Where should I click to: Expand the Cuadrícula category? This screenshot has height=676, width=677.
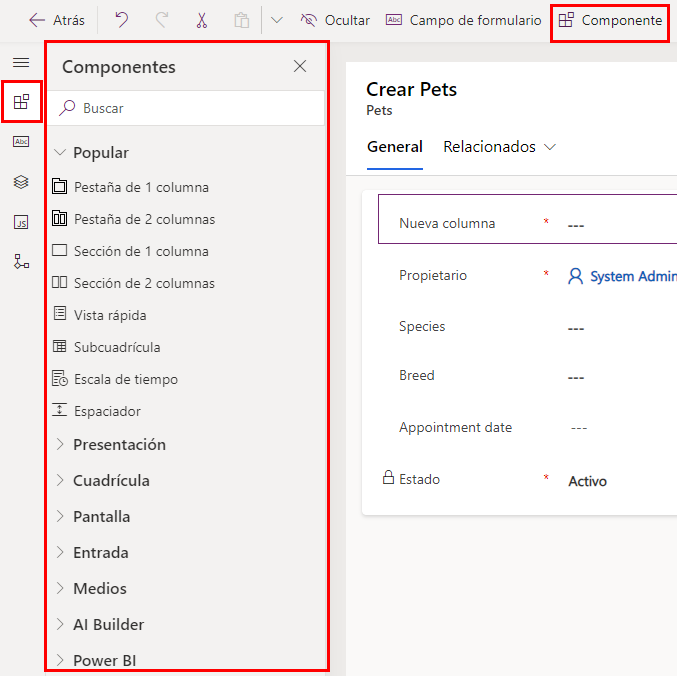[x=103, y=480]
